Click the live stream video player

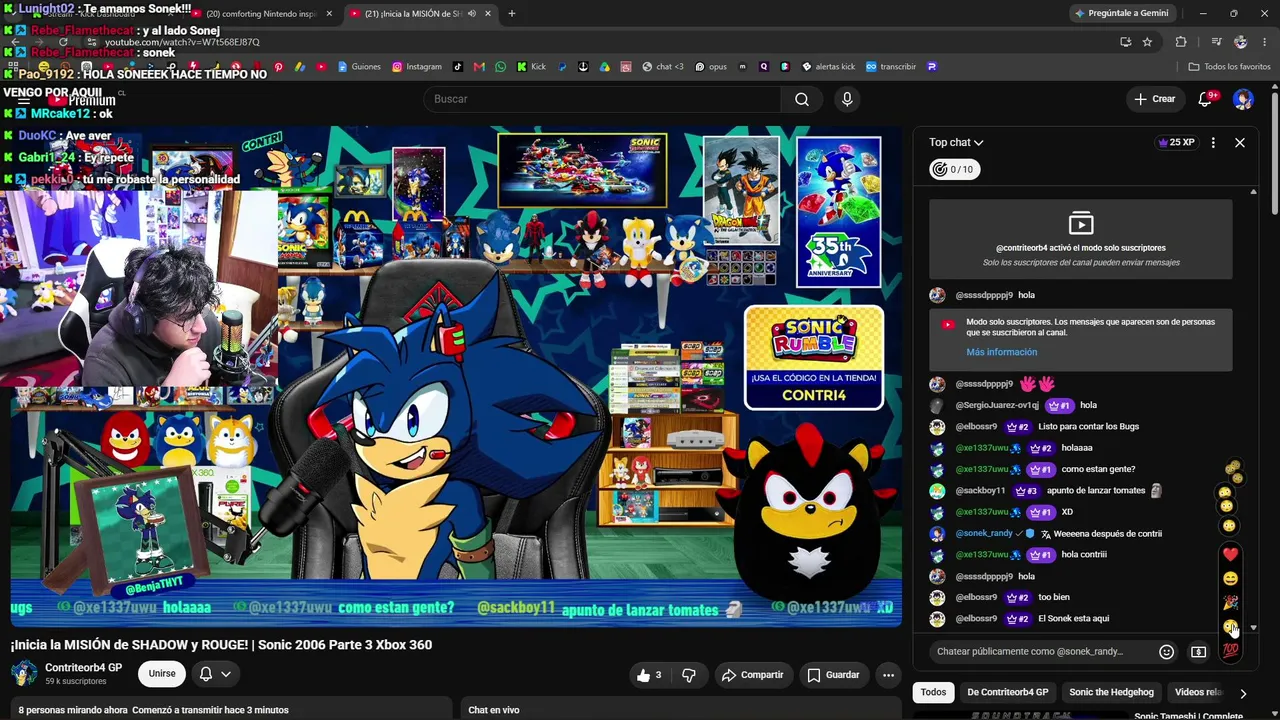click(456, 377)
